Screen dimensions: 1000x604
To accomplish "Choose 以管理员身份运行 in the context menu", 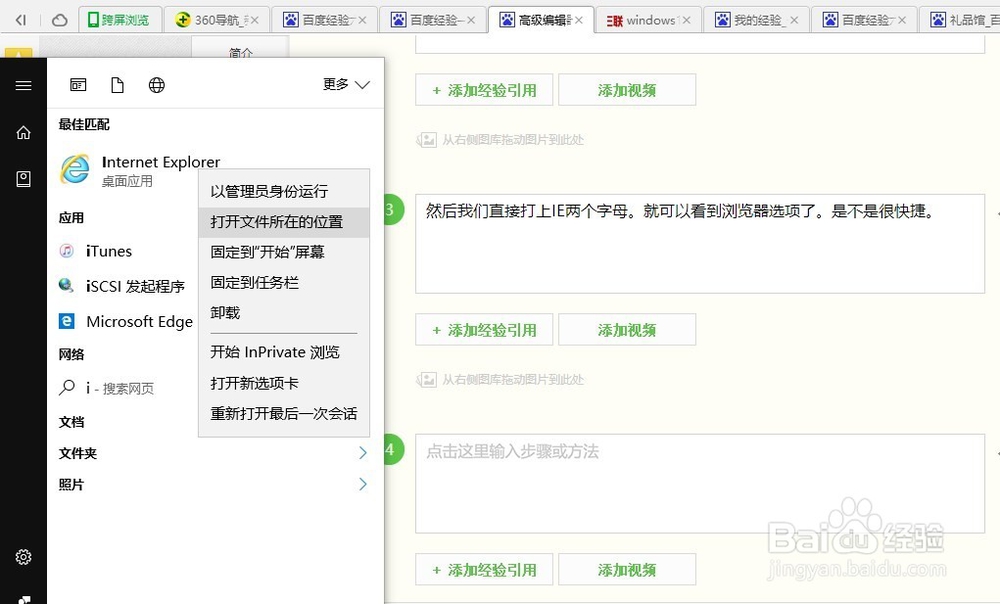I will tap(284, 191).
